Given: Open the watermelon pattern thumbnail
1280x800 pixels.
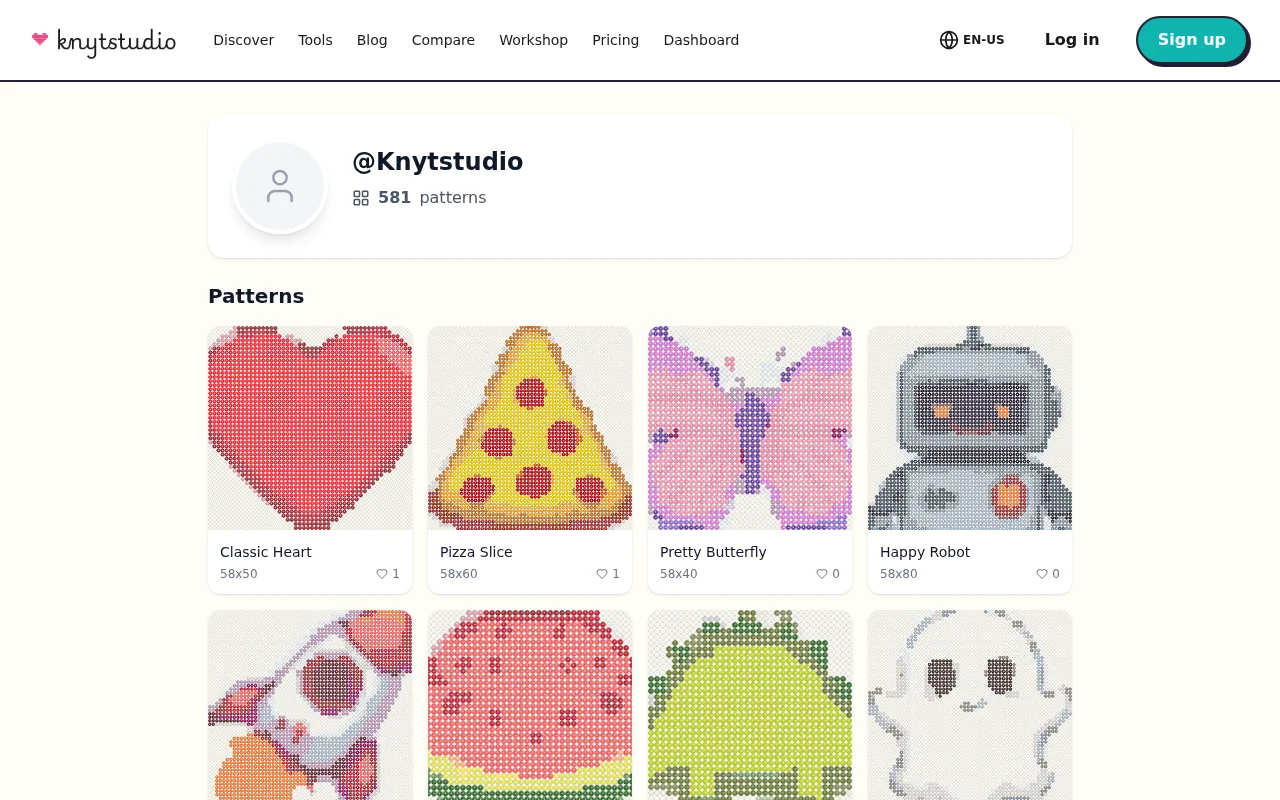Looking at the screenshot, I should coord(530,705).
